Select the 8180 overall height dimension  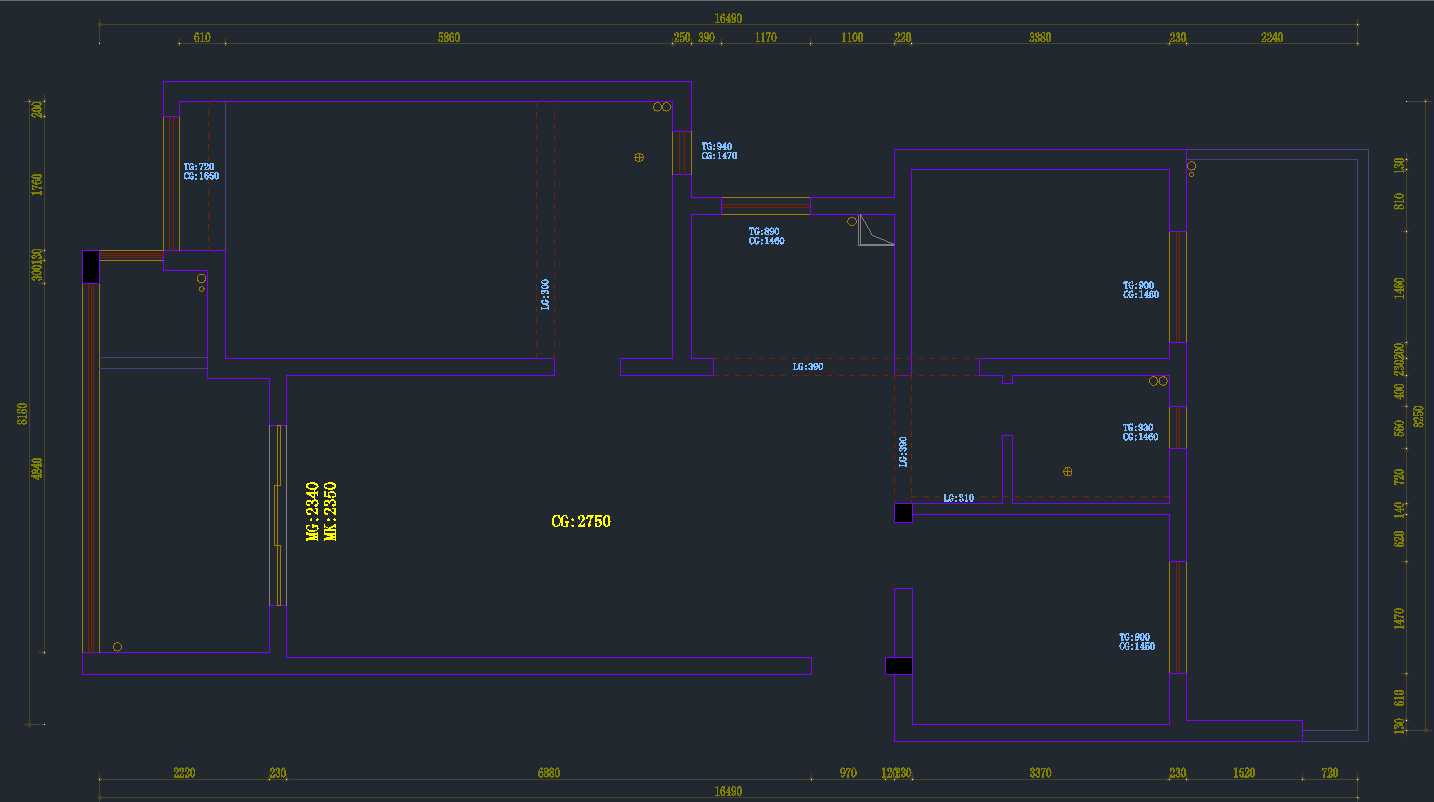pyautogui.click(x=21, y=414)
